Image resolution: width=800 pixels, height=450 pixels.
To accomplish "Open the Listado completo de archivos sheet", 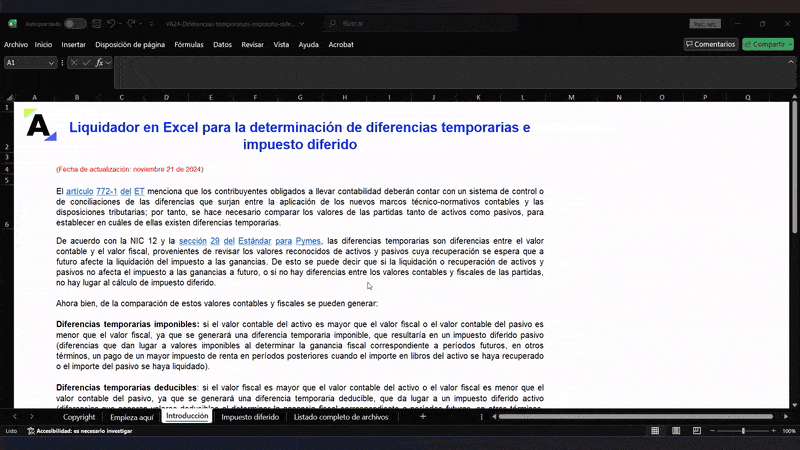I will 340,417.
